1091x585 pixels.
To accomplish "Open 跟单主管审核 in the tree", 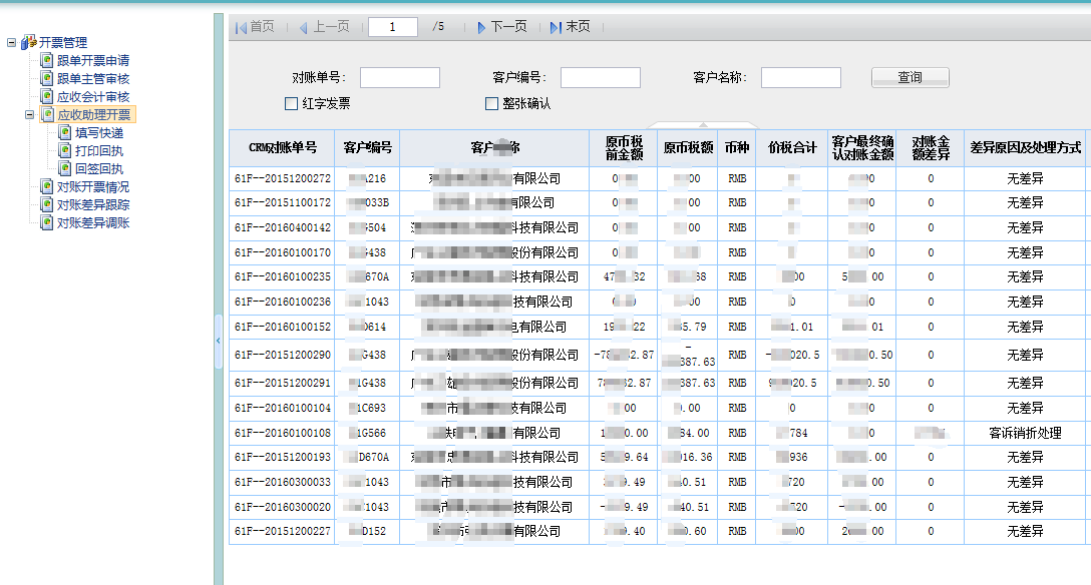I will point(93,79).
